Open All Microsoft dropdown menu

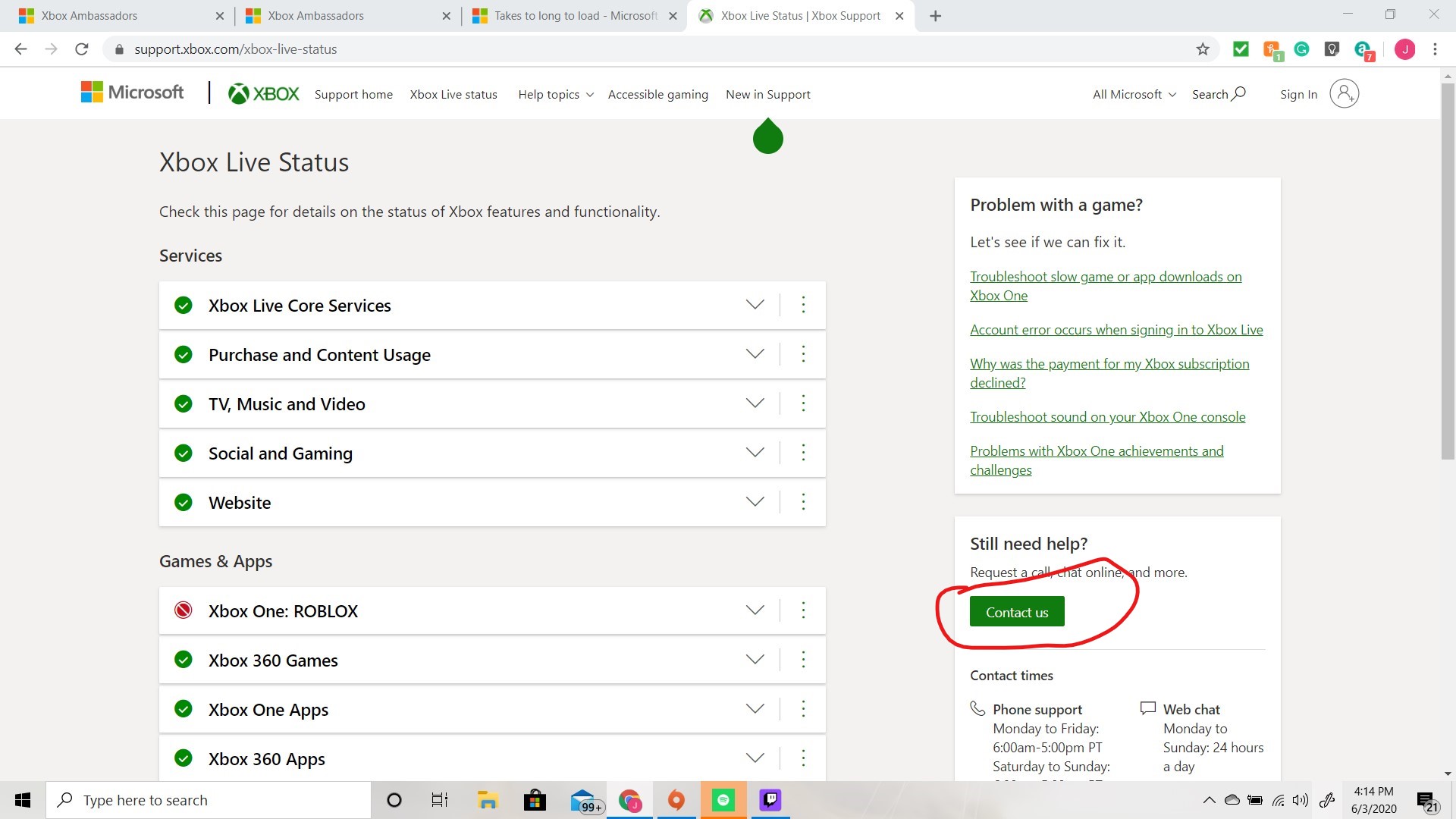click(1134, 94)
